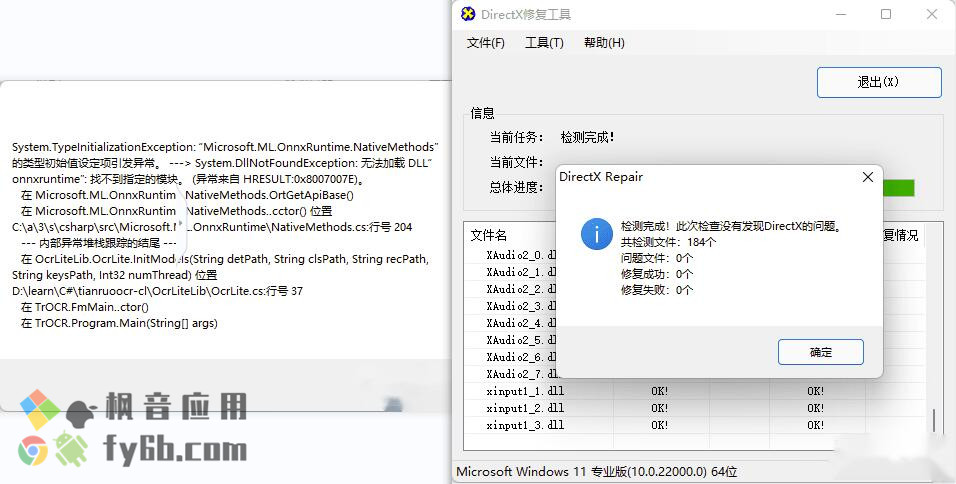The height and width of the screenshot is (484, 956).
Task: Select the XAudio2_1.dll row
Action: tap(521, 272)
